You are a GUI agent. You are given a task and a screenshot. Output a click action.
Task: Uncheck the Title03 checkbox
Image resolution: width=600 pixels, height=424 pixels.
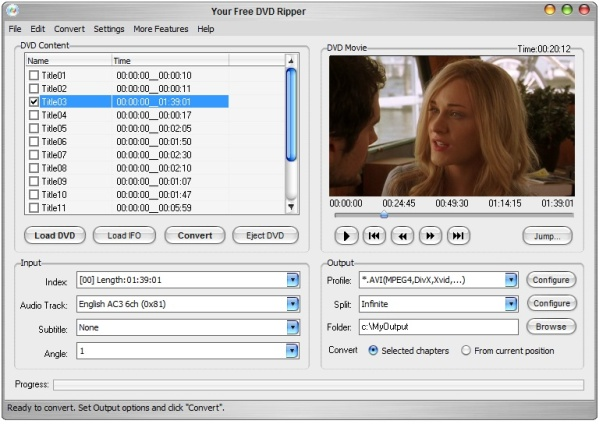(x=34, y=101)
